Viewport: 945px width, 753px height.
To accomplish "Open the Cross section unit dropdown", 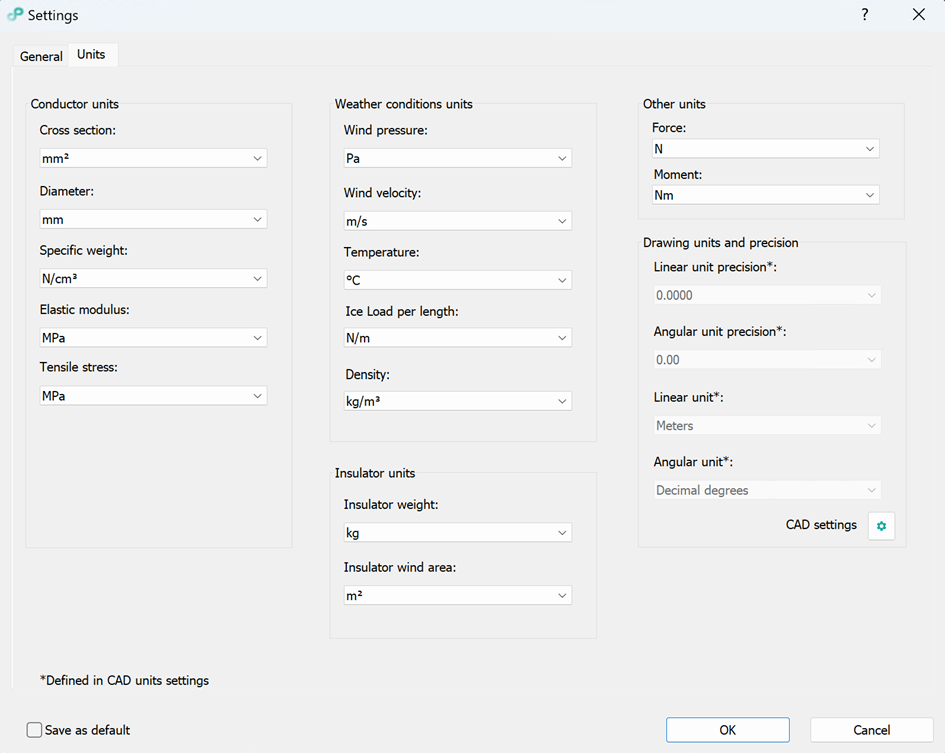I will click(152, 158).
